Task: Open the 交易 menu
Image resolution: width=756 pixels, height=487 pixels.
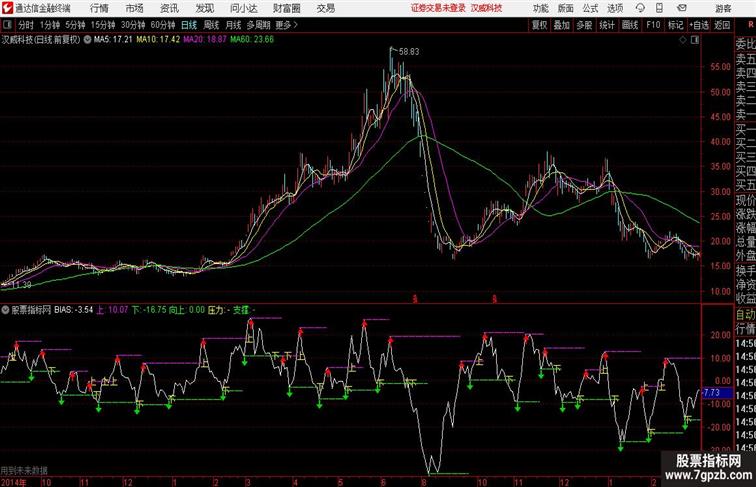Action: [325, 8]
